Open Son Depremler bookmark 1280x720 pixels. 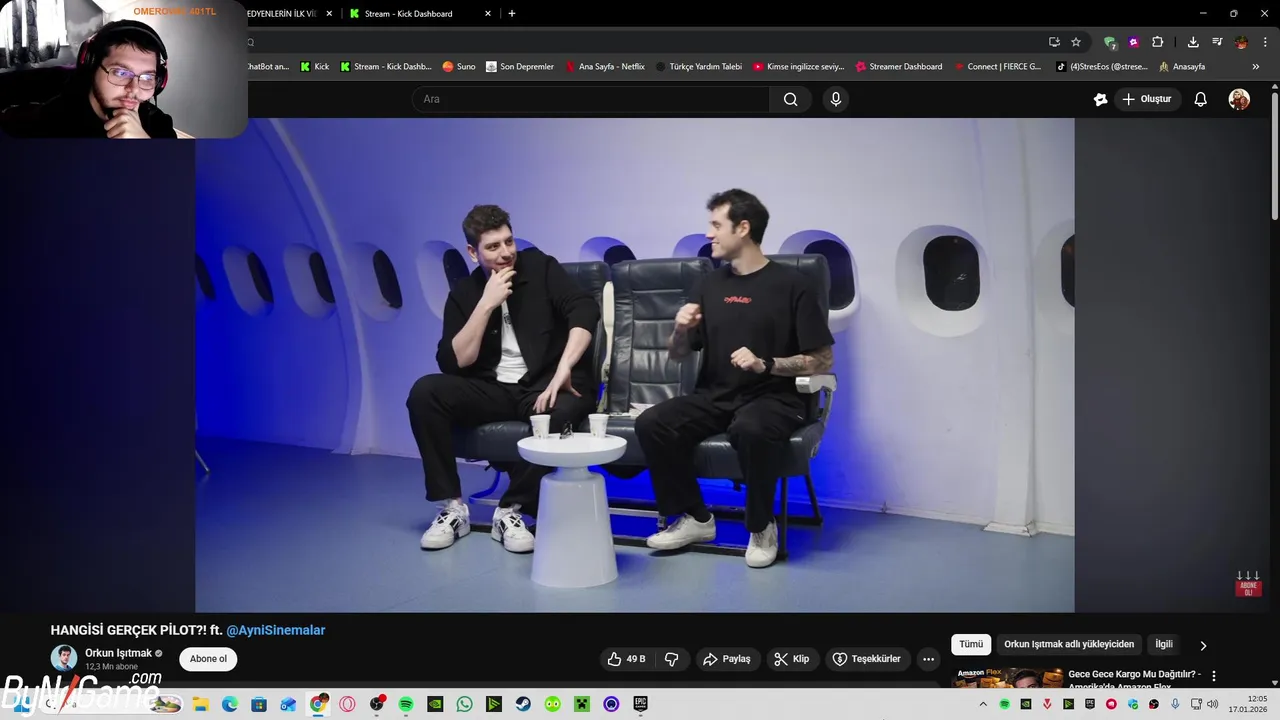coord(520,67)
